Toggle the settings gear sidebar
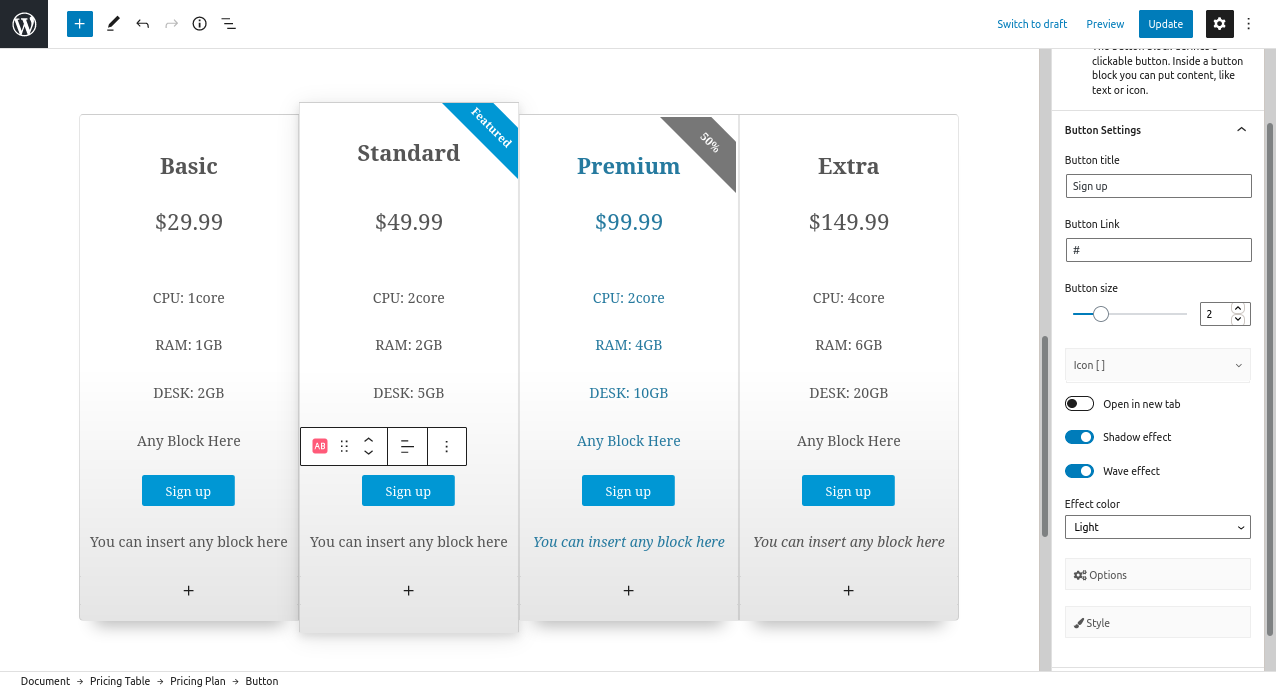 (x=1219, y=24)
